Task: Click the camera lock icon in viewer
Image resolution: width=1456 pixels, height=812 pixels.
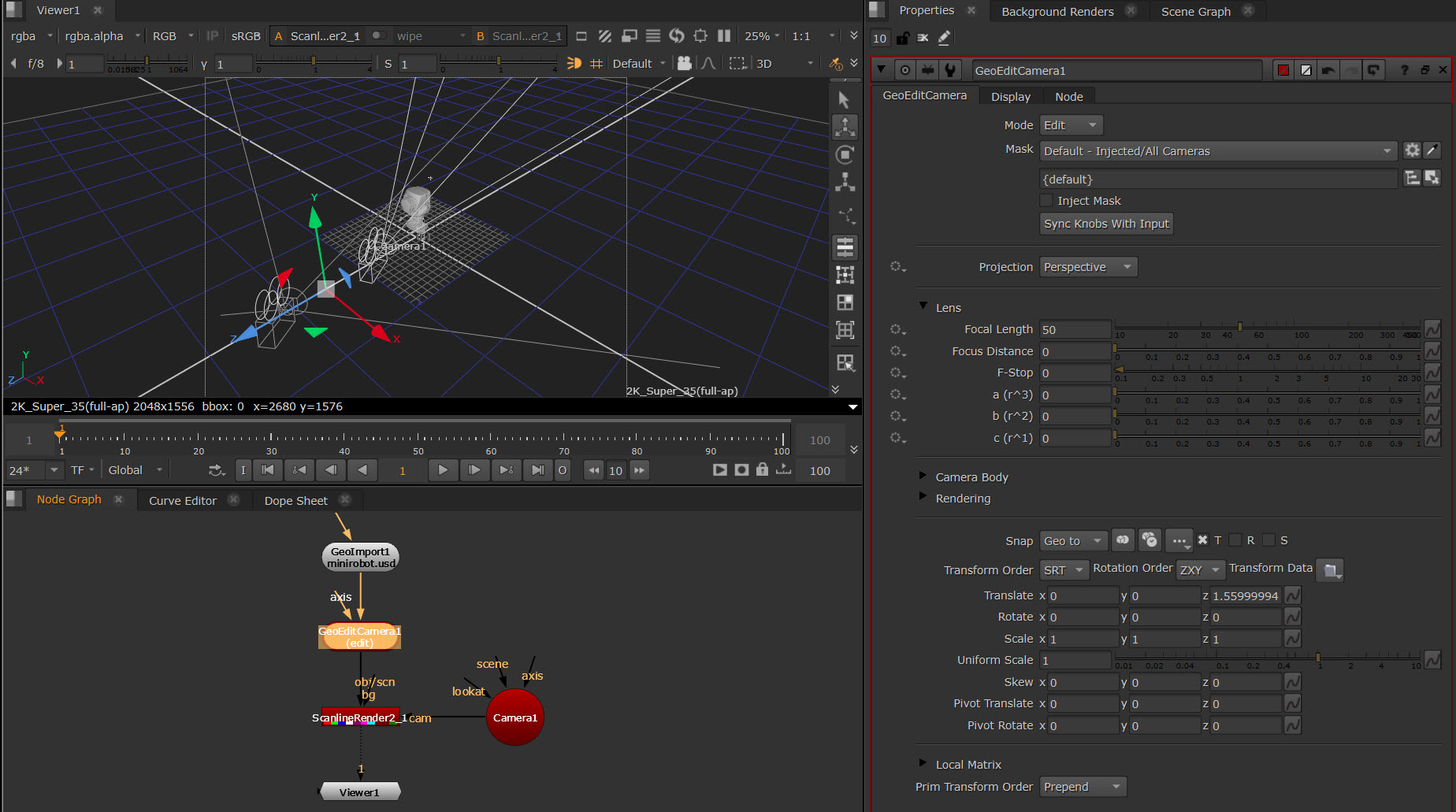Action: pos(684,64)
